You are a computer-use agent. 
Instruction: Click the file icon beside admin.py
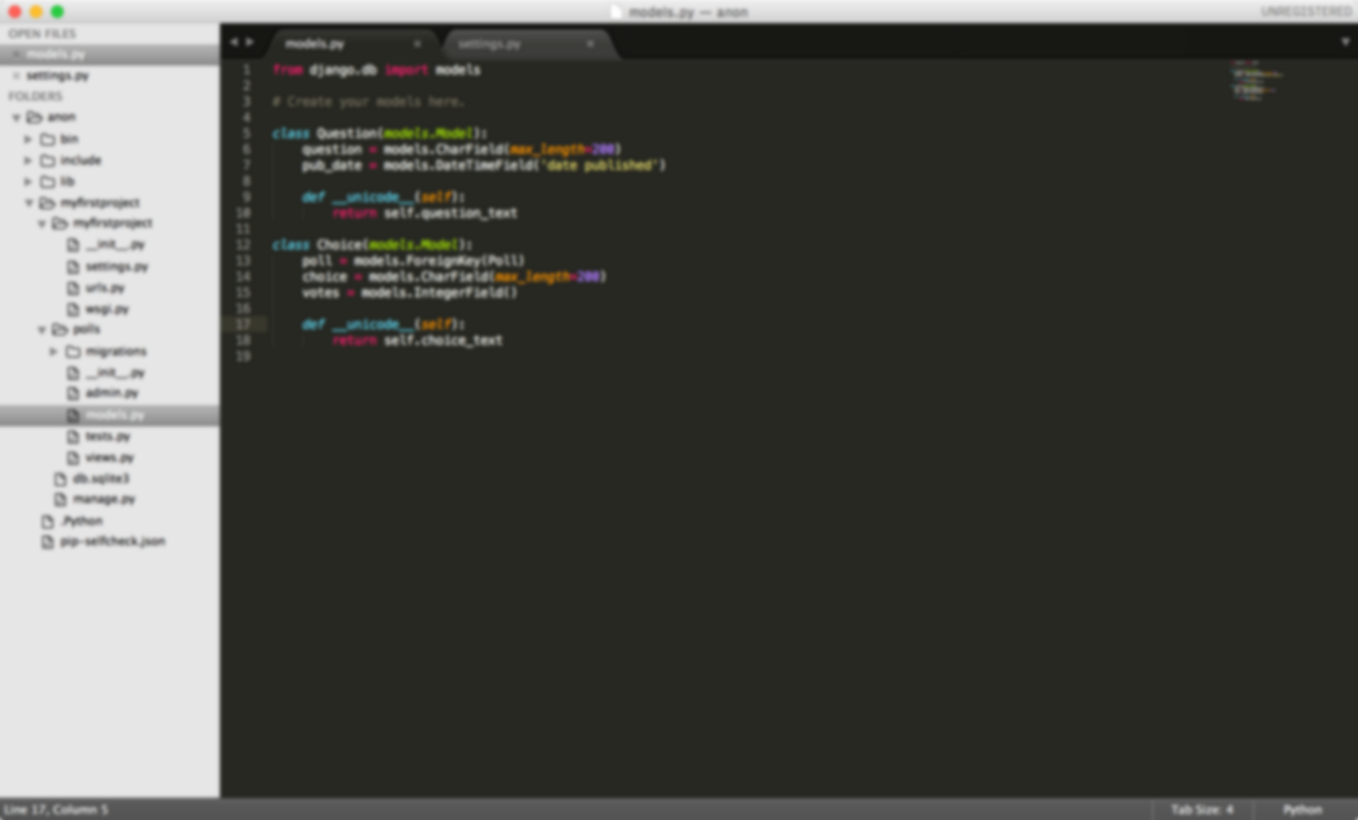[x=73, y=393]
